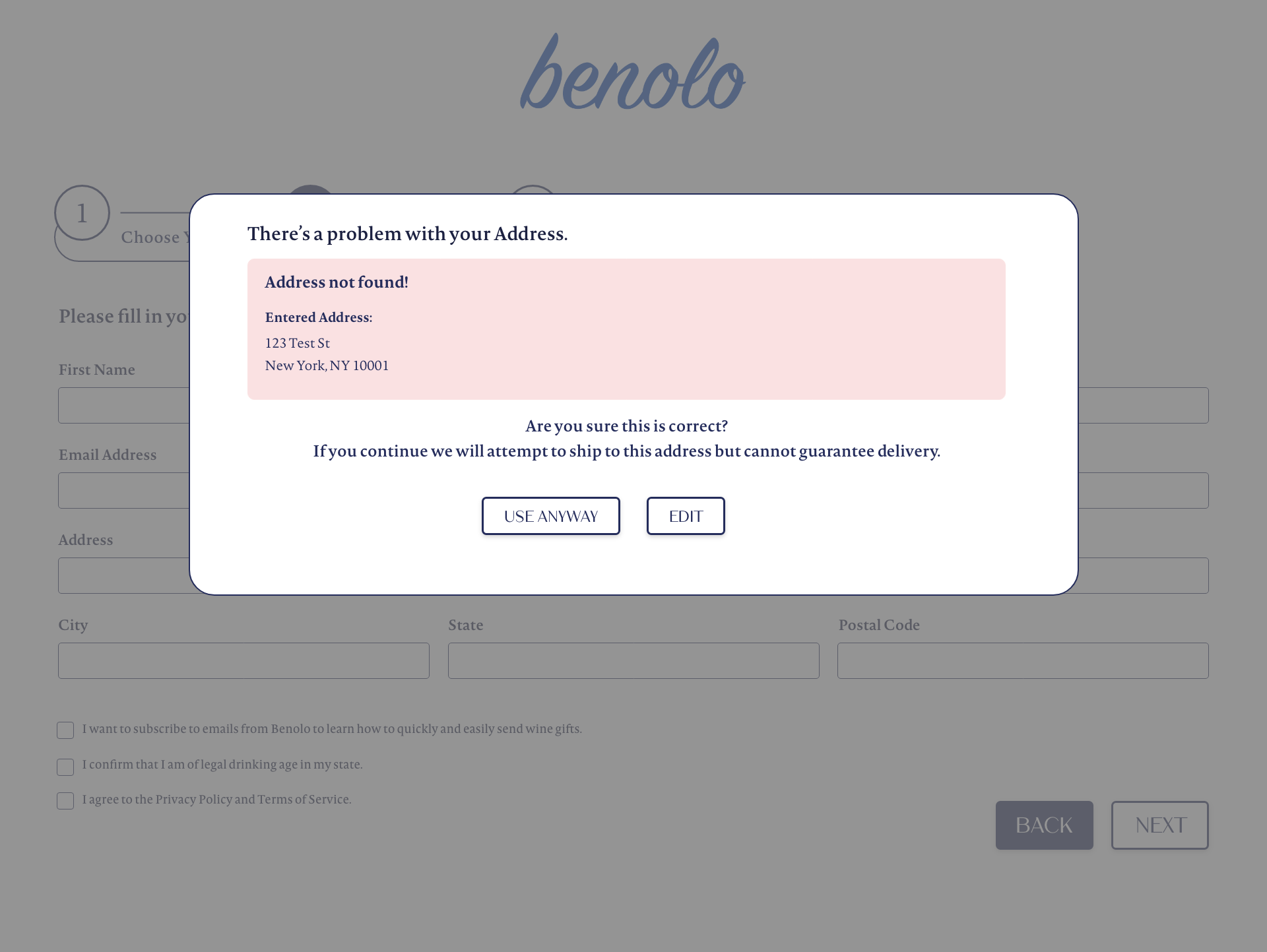Select step 1 in the progress indicator
This screenshot has width=1267, height=952.
[x=82, y=213]
